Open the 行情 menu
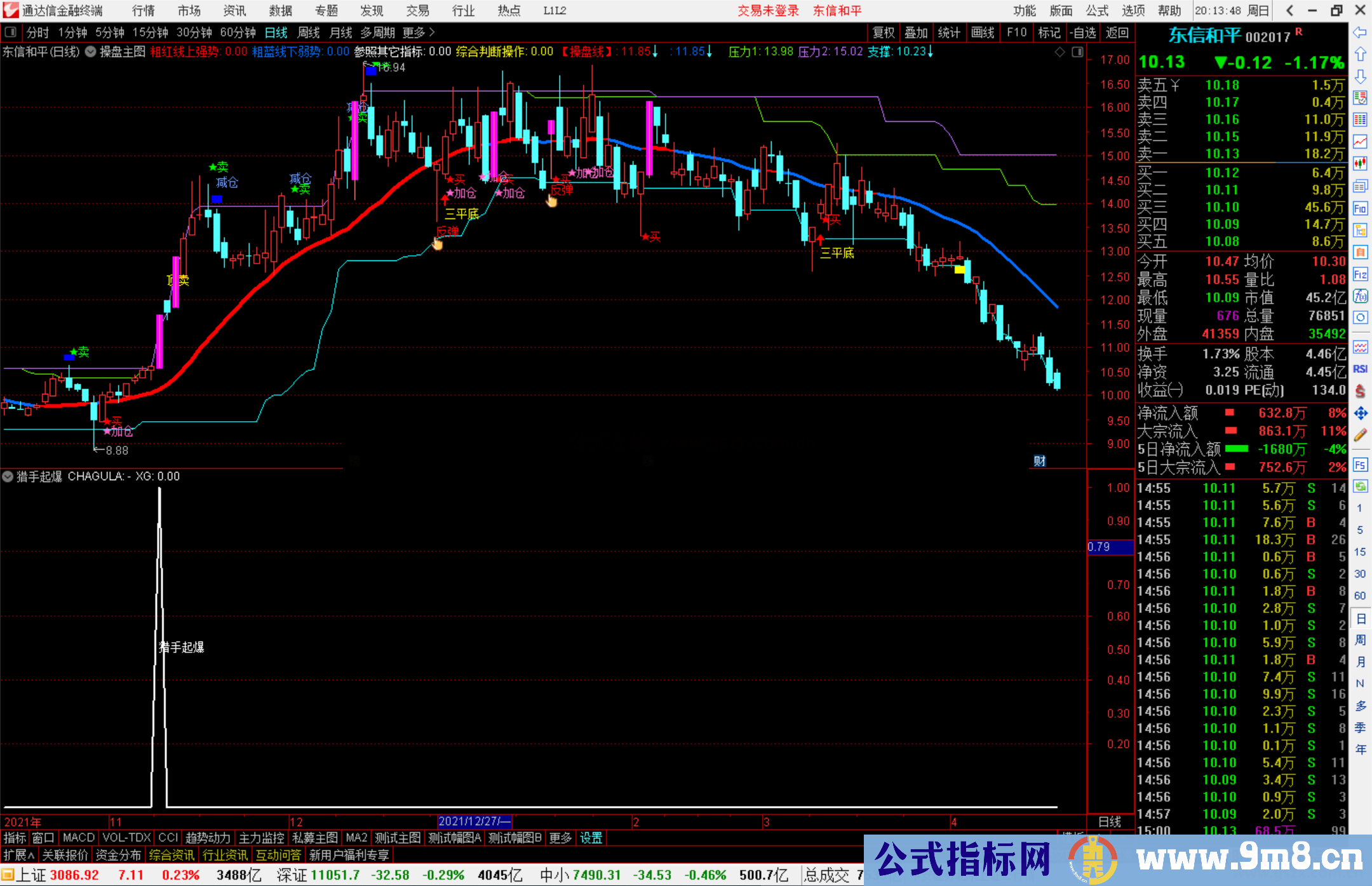 [x=143, y=11]
